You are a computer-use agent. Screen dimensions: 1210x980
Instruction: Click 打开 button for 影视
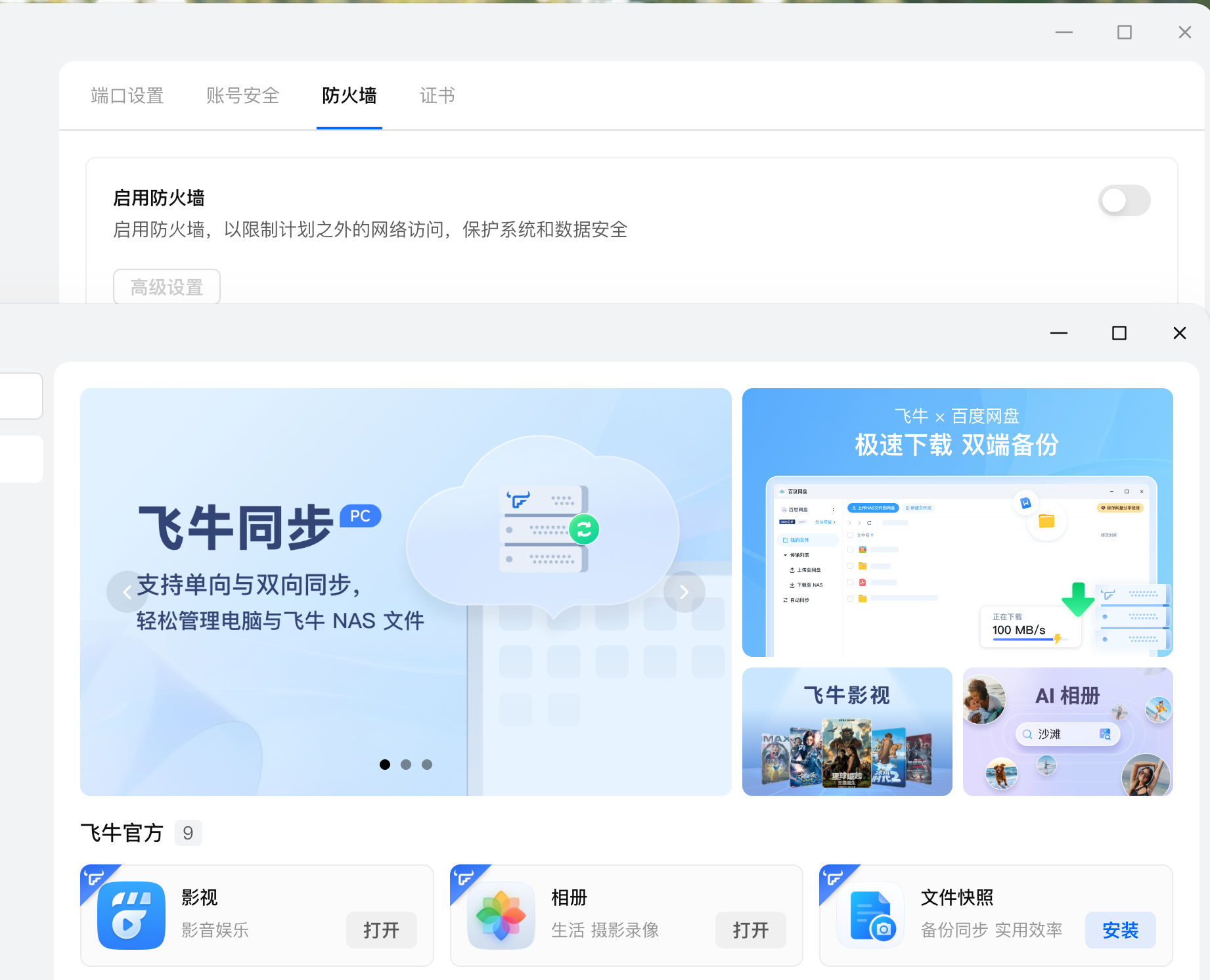tap(382, 930)
